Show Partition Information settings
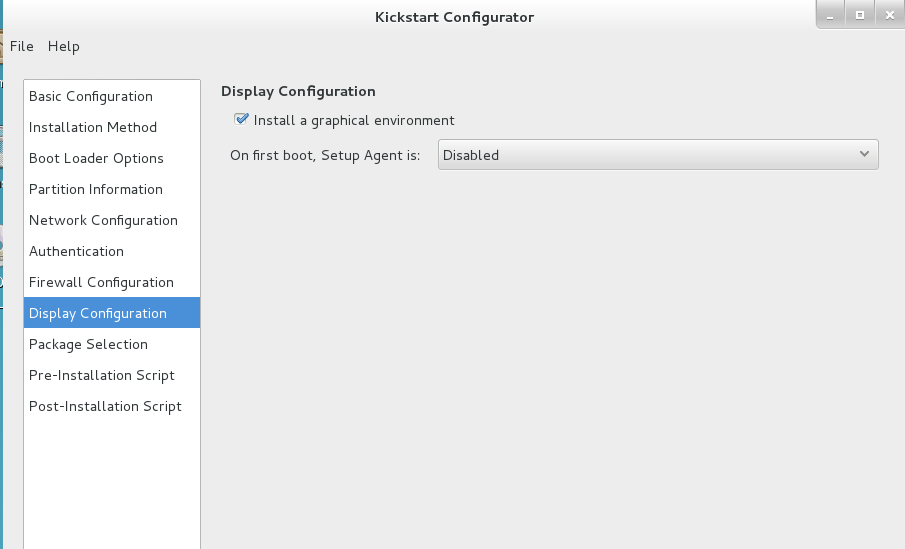Image resolution: width=905 pixels, height=549 pixels. pyautogui.click(x=96, y=189)
